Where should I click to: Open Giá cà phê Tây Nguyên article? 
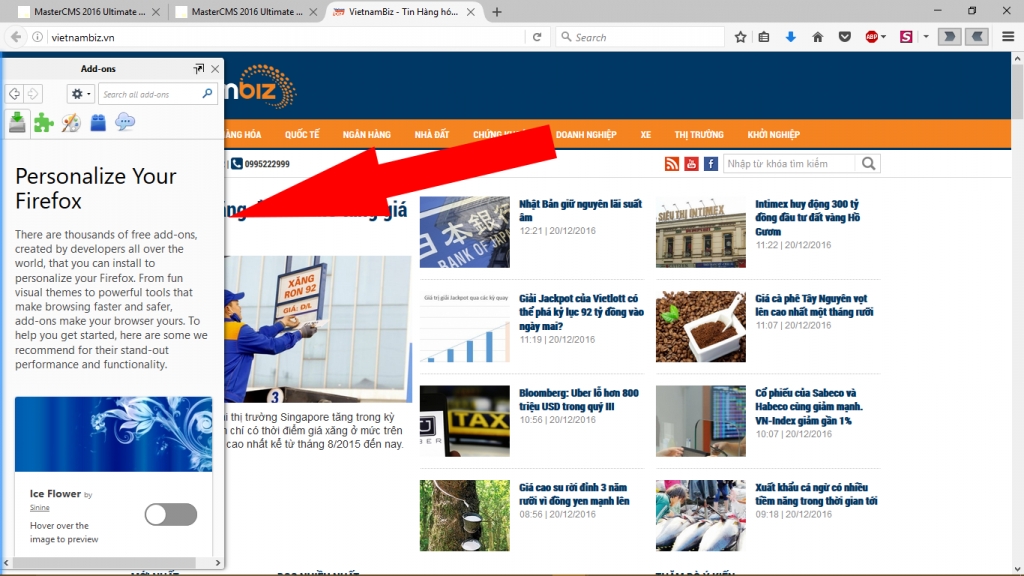pos(814,305)
